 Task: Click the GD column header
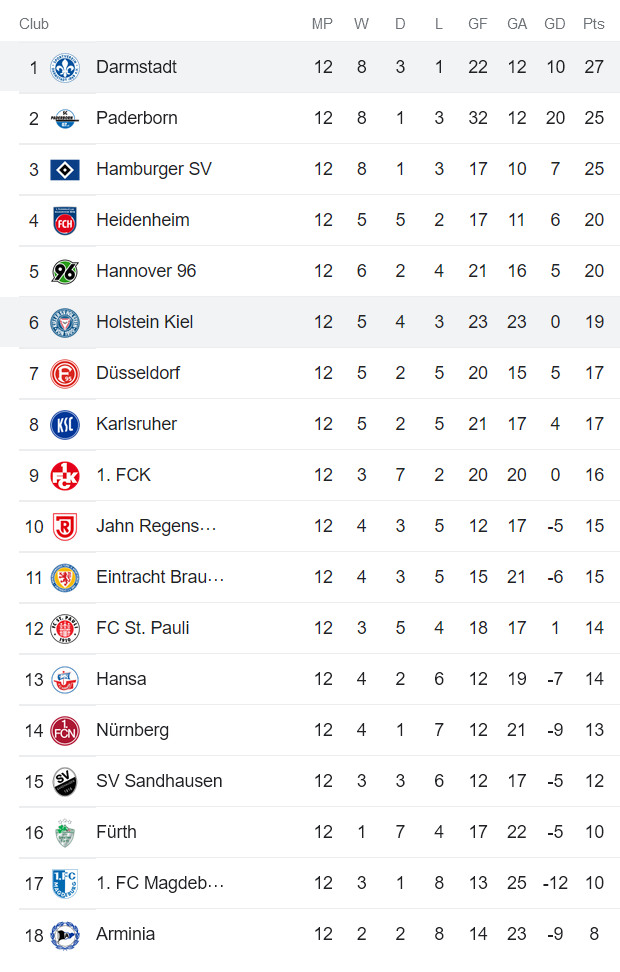coord(555,22)
